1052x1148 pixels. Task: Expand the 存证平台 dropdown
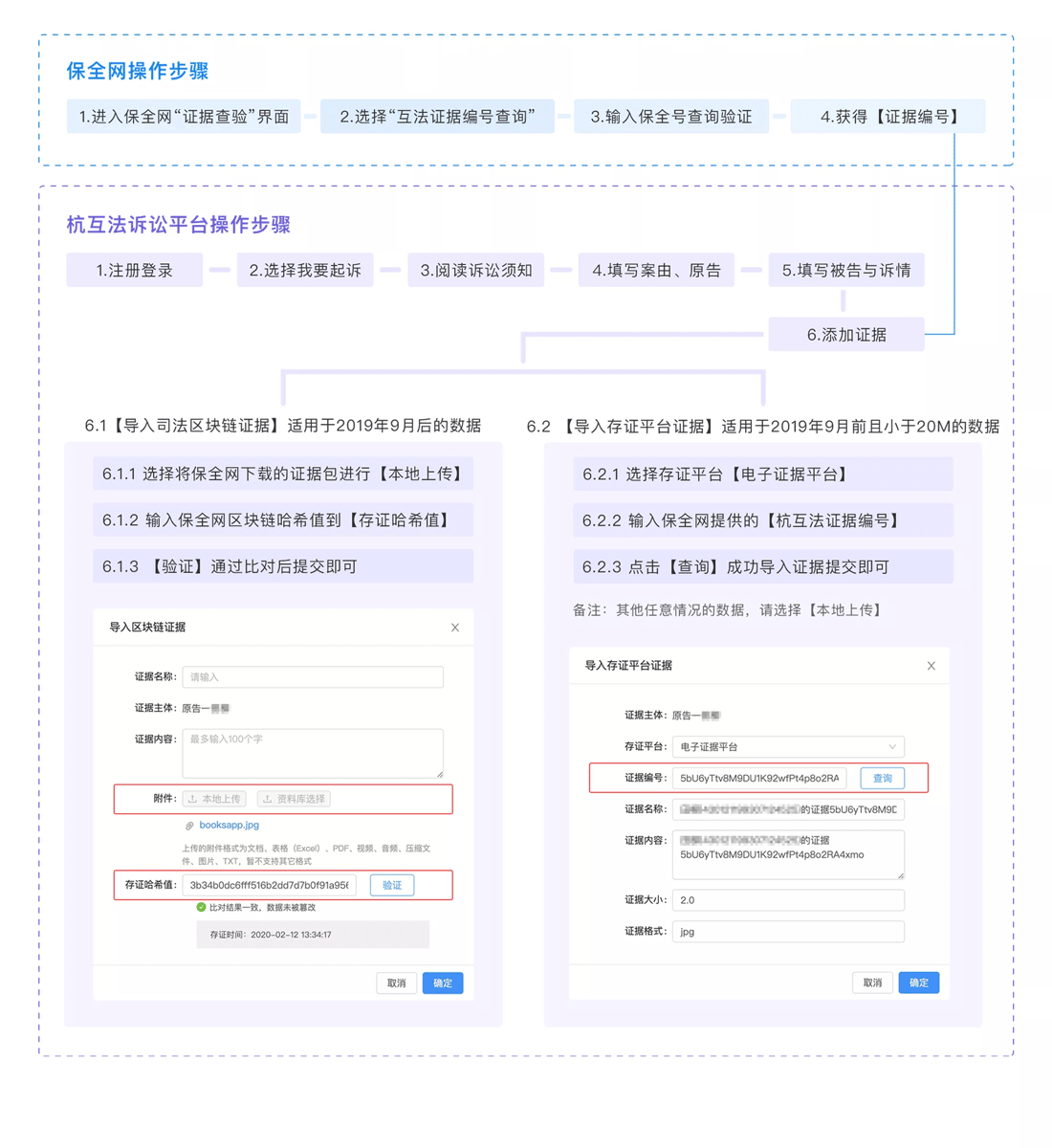(x=788, y=746)
